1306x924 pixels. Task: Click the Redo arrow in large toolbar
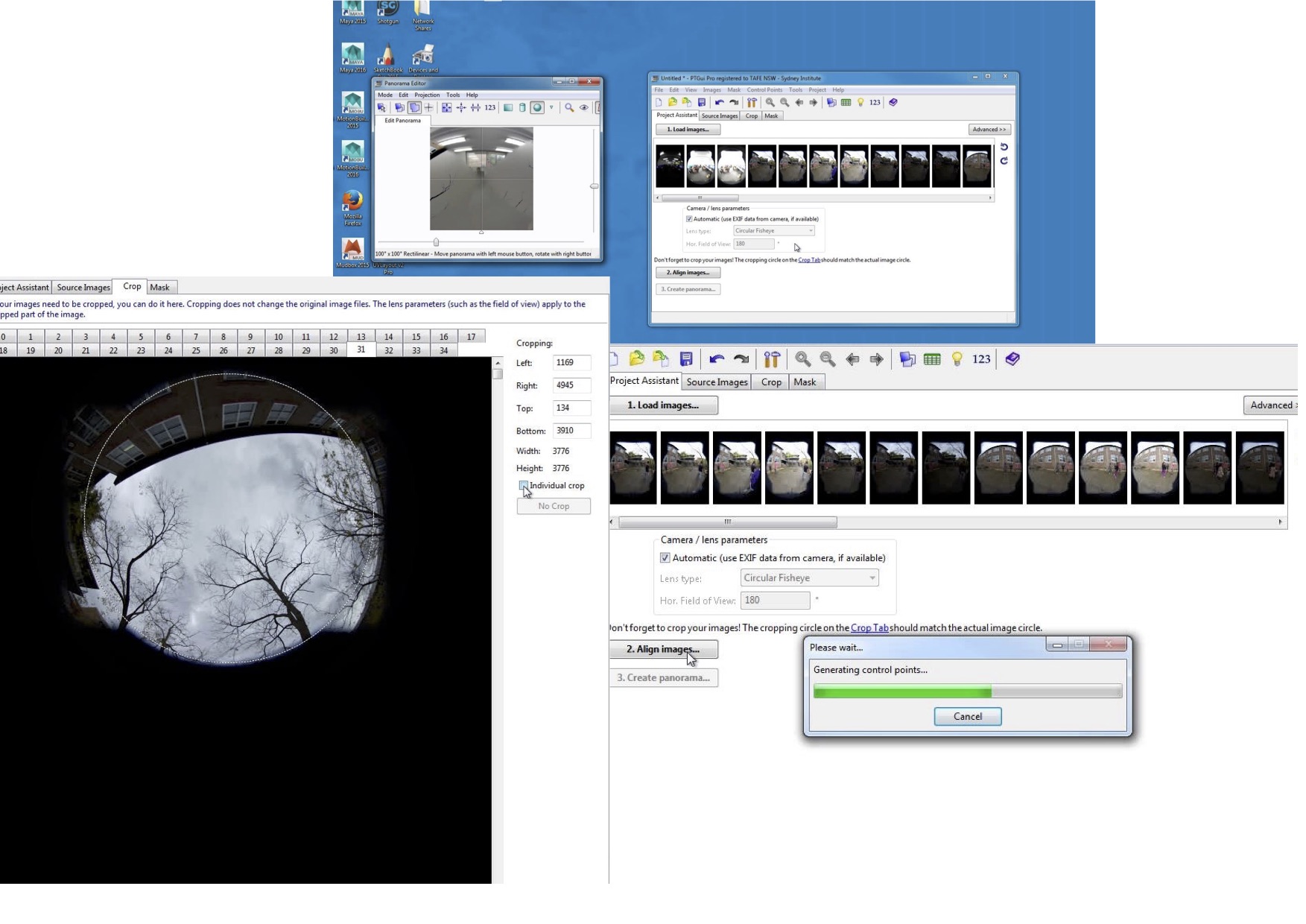click(x=741, y=359)
